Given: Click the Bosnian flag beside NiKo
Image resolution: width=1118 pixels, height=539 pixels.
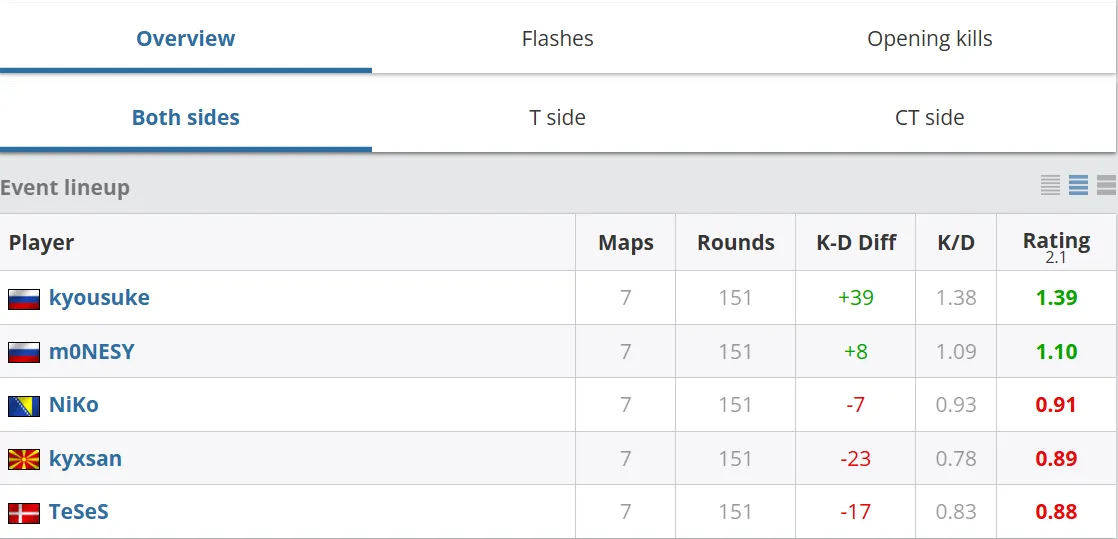Looking at the screenshot, I should click(x=24, y=406).
